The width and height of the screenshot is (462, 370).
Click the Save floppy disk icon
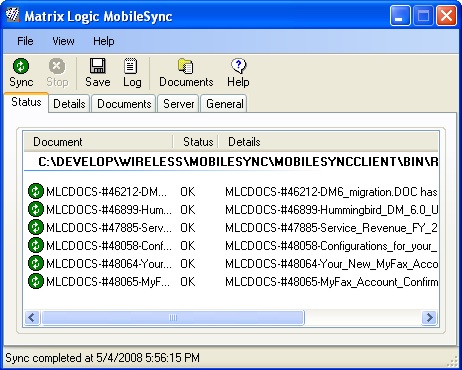coord(98,66)
